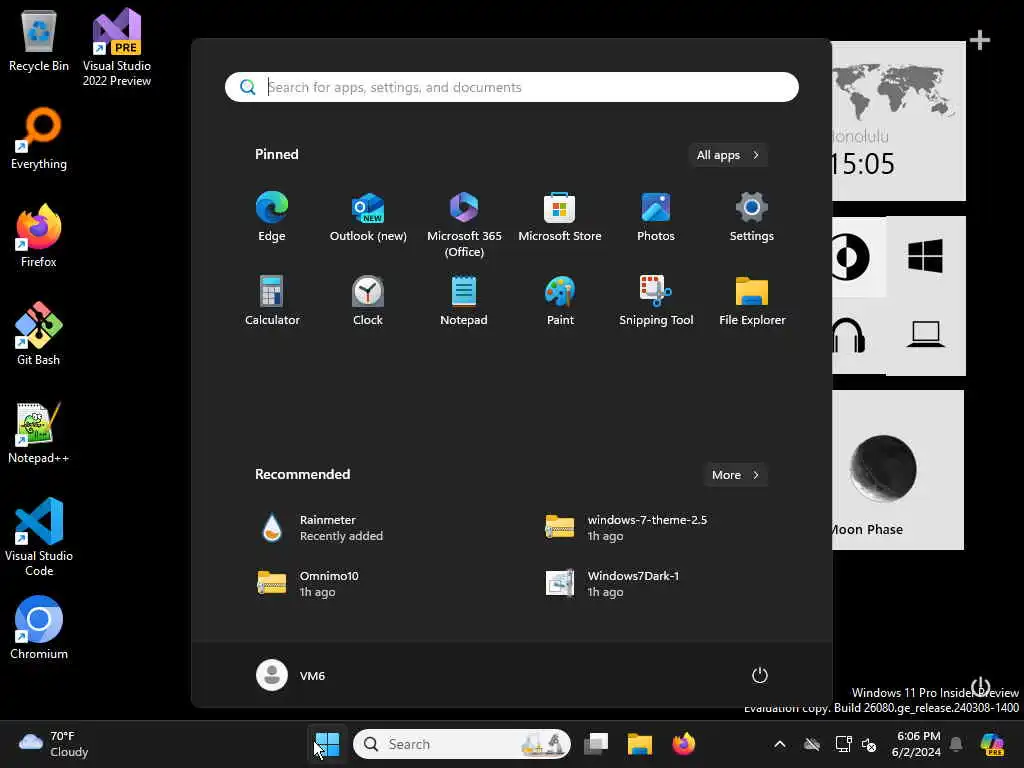The width and height of the screenshot is (1024, 768).
Task: Select Visual Studio 2022 Preview desktop shortcut
Action: (117, 48)
